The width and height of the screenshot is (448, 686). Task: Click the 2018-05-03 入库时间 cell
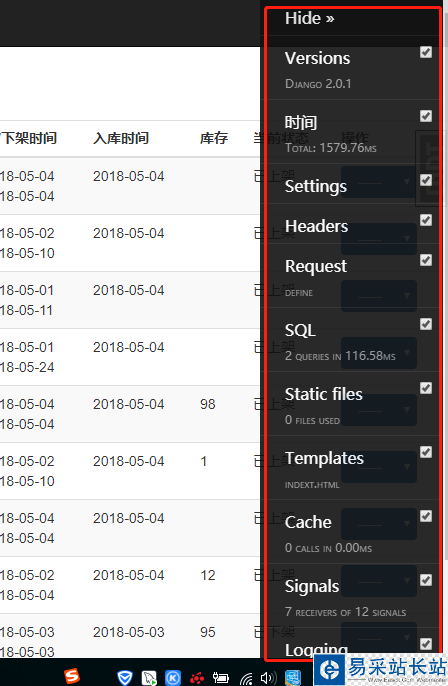click(129, 632)
